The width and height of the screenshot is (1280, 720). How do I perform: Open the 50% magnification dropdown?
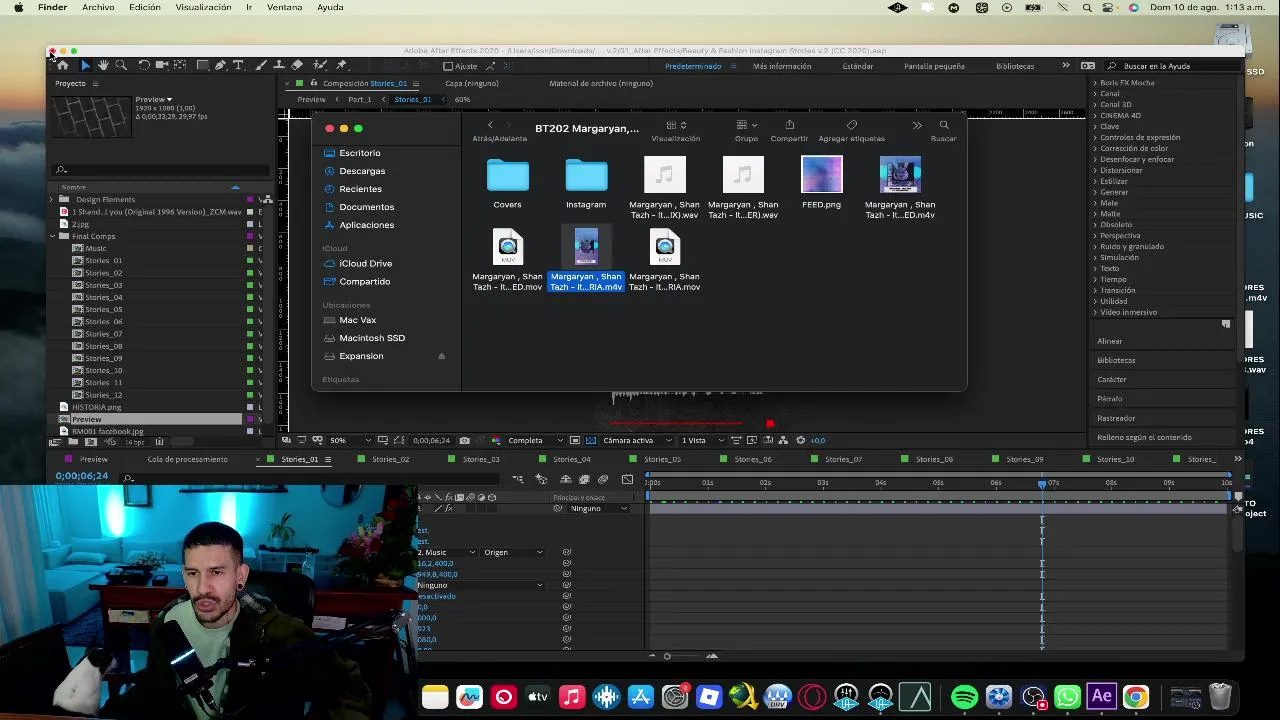coord(350,440)
